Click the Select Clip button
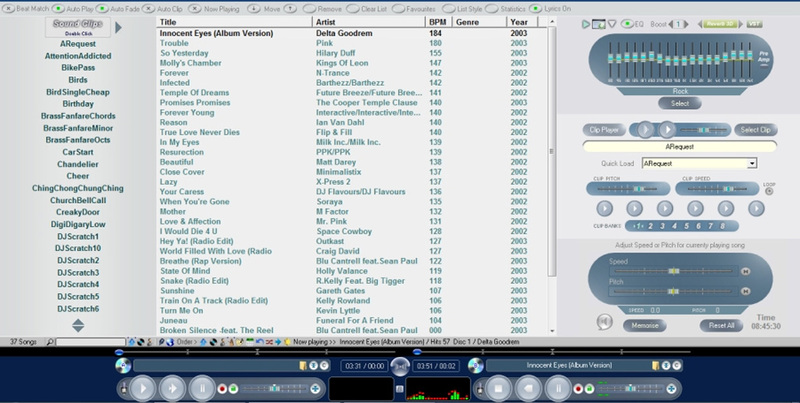 point(756,130)
